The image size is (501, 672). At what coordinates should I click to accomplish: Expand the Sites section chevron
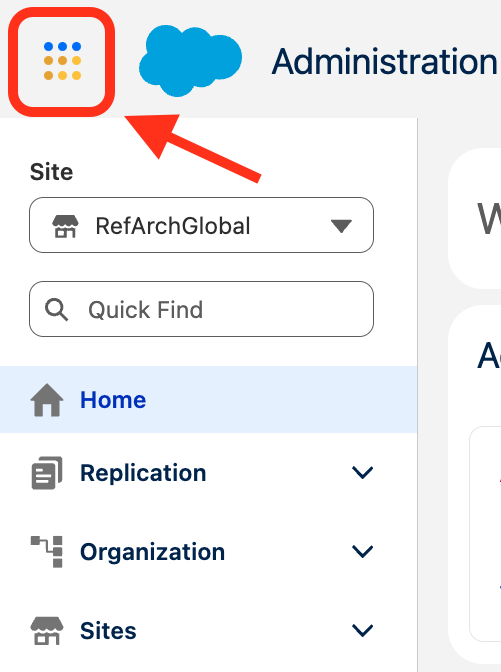pos(363,630)
